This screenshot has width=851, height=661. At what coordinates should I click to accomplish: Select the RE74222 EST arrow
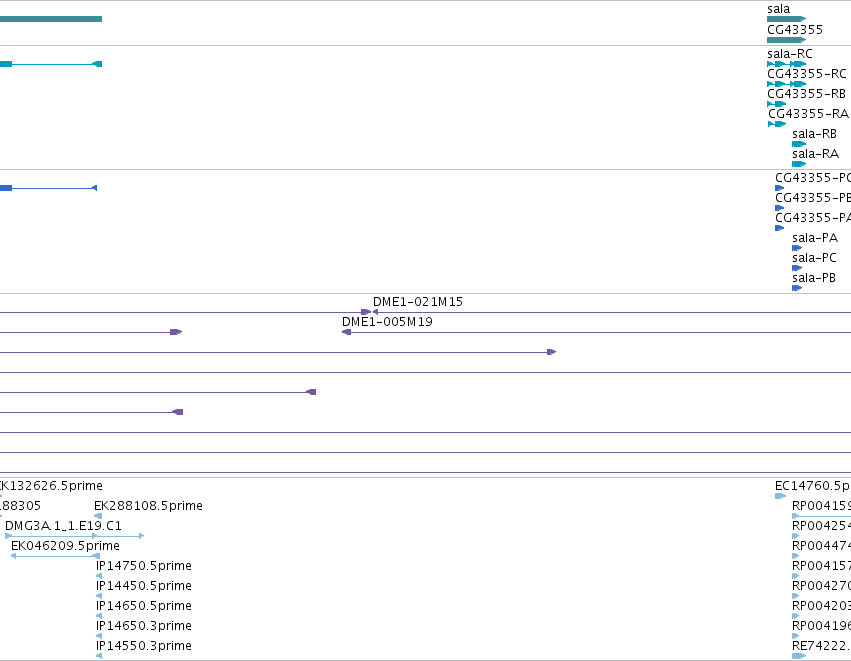pyautogui.click(x=799, y=656)
